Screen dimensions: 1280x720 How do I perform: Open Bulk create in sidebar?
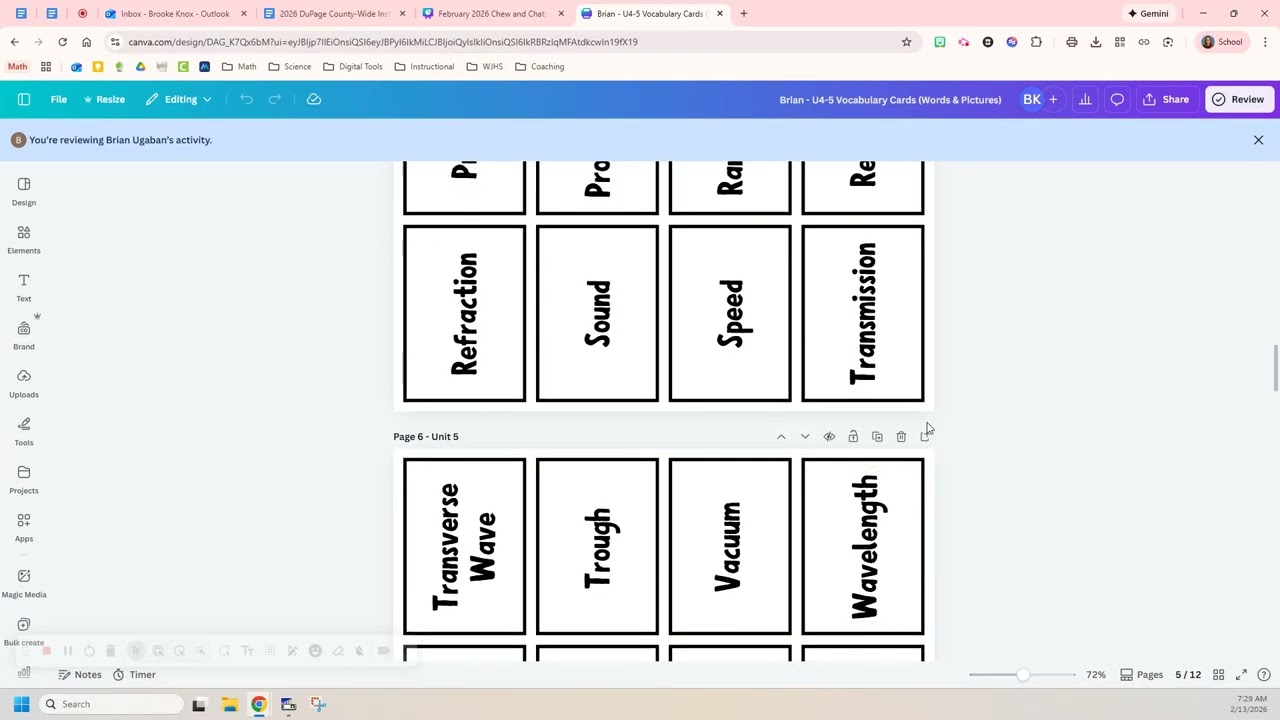[24, 631]
